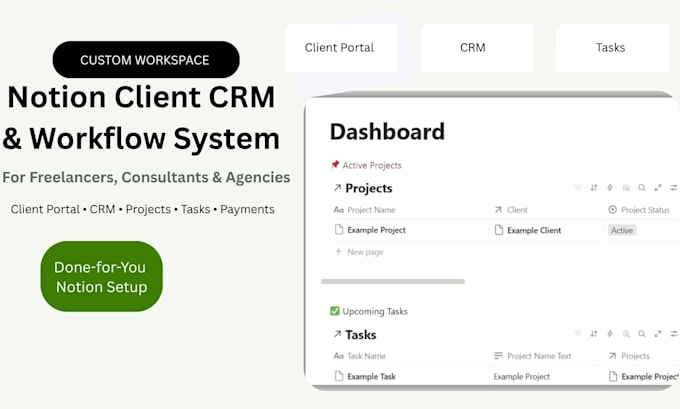The width and height of the screenshot is (680, 409).
Task: Select the plus icon for New page
Action: [x=338, y=252]
